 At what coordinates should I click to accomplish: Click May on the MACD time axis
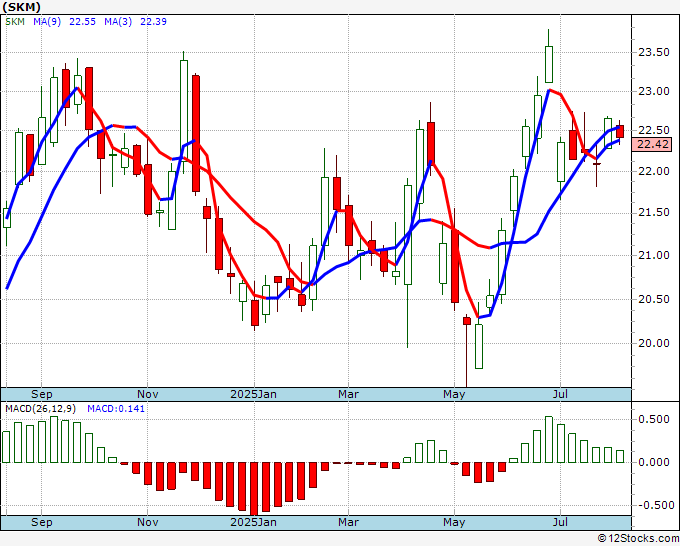pyautogui.click(x=454, y=522)
